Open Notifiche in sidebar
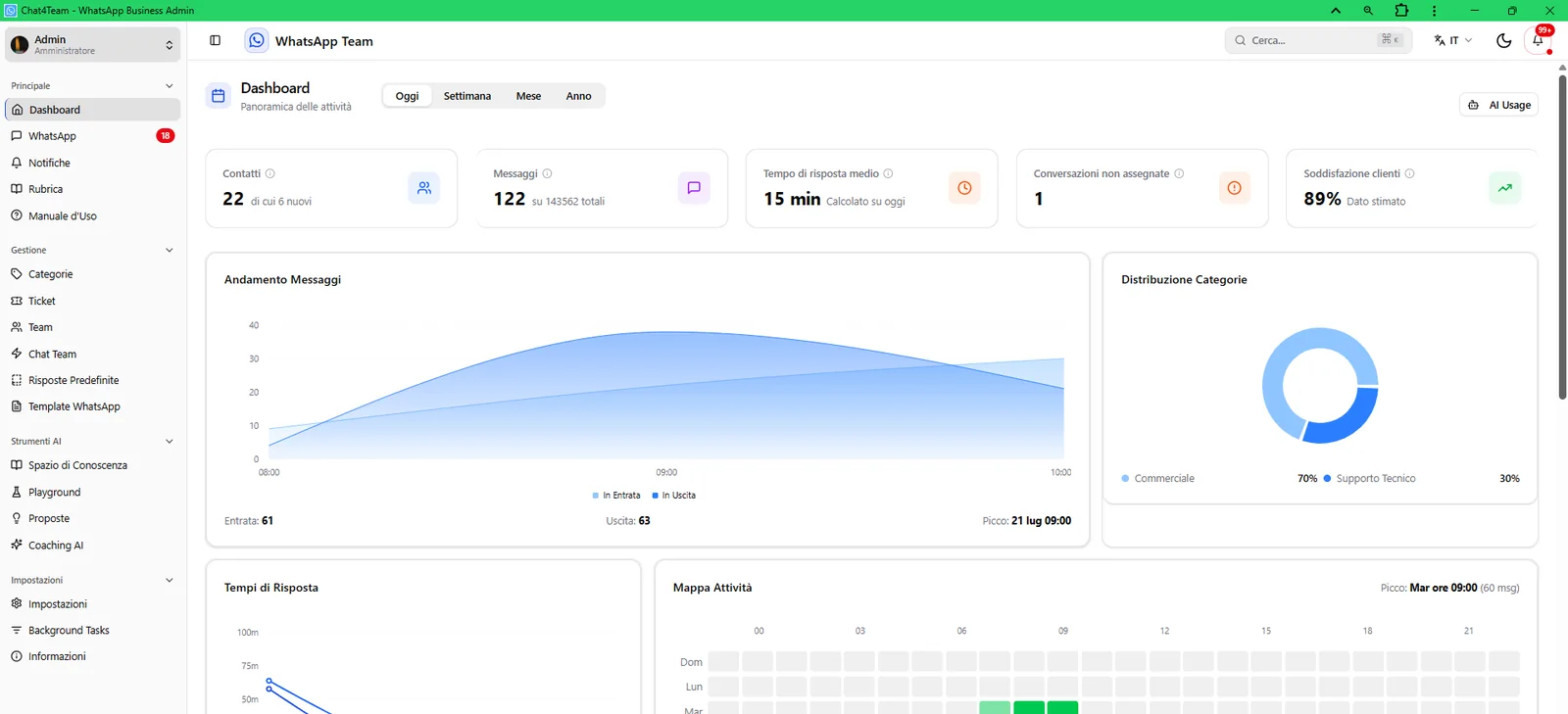Image resolution: width=1568 pixels, height=714 pixels. pyautogui.click(x=93, y=163)
